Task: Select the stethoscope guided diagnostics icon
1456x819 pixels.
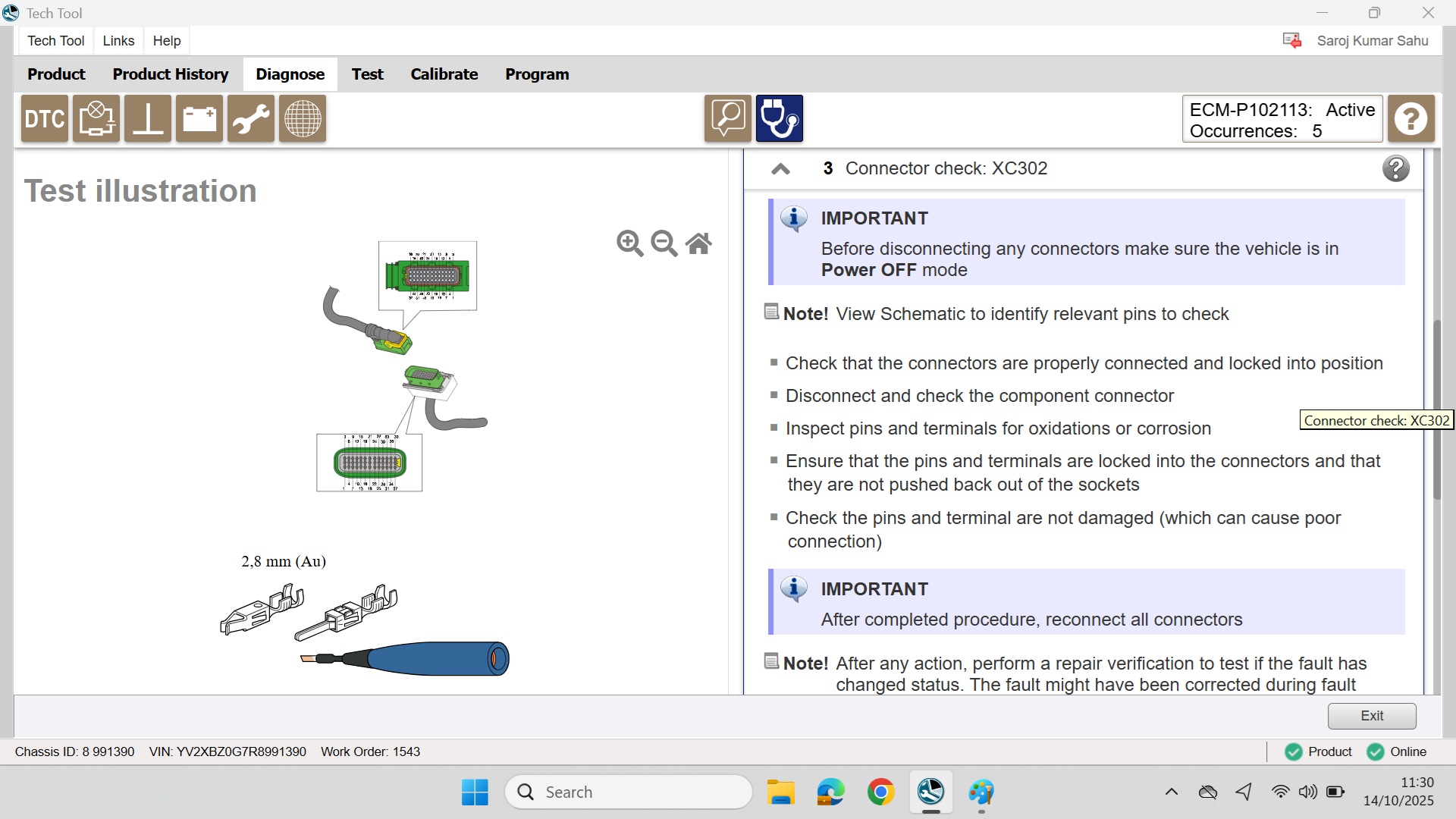Action: pos(779,119)
